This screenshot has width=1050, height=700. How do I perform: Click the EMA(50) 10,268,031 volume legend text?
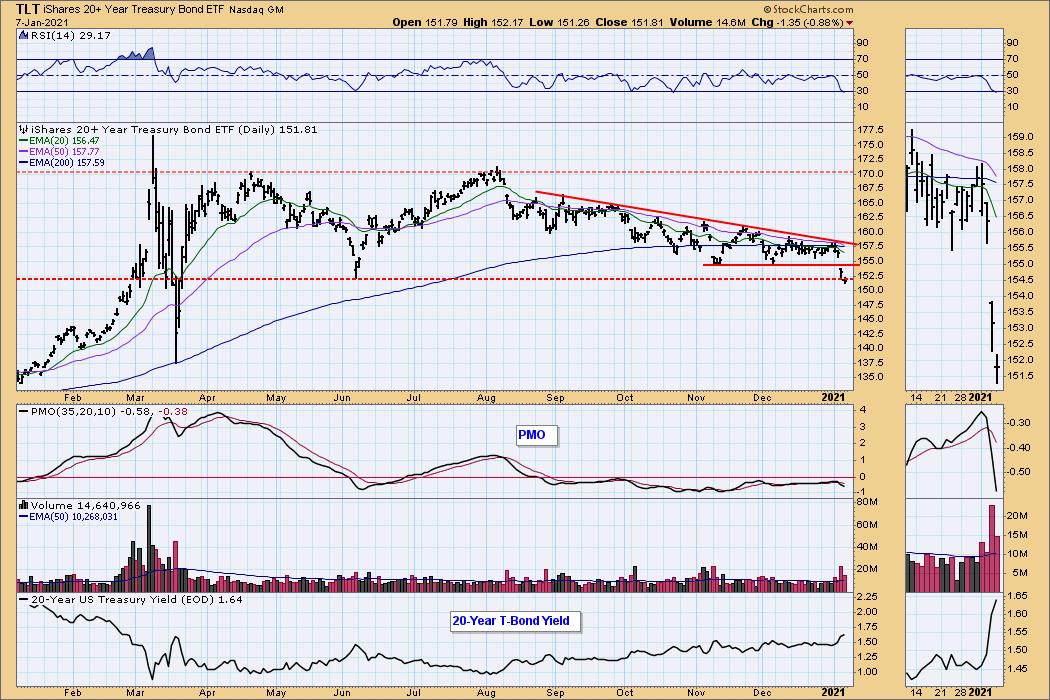coord(74,516)
